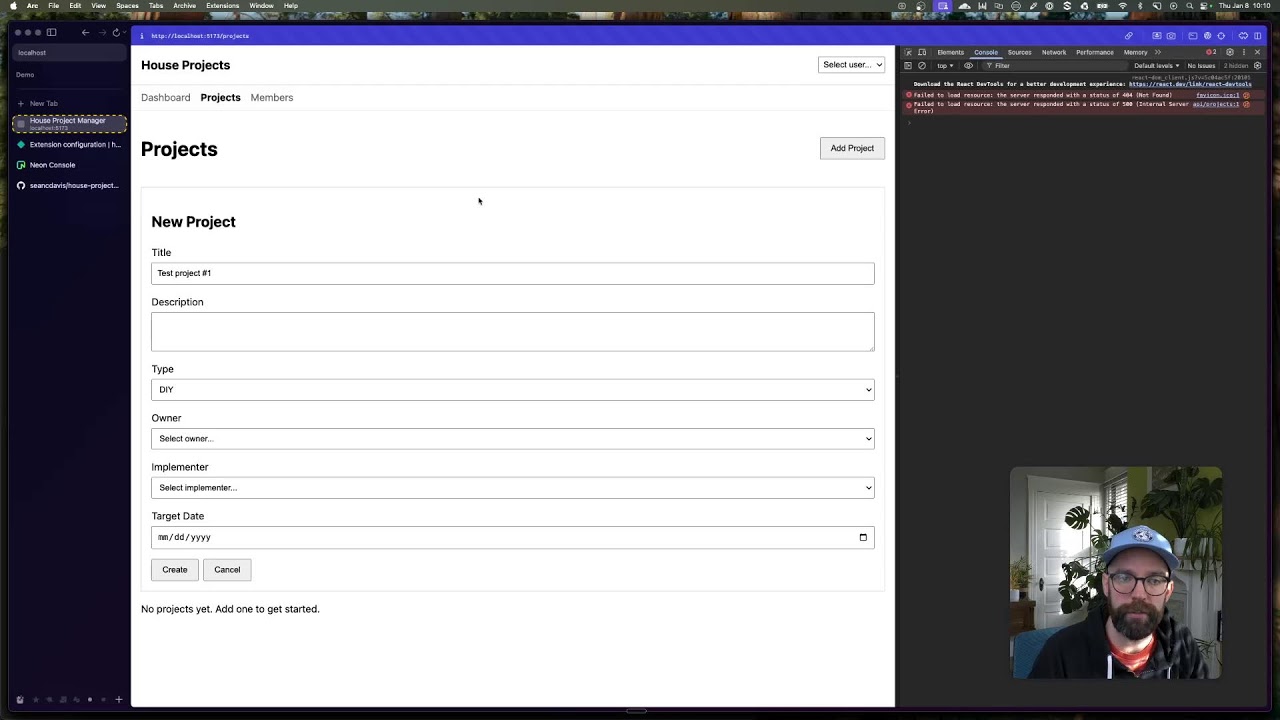Open the console context selector 'top'
This screenshot has height=720, width=1280.
[945, 66]
